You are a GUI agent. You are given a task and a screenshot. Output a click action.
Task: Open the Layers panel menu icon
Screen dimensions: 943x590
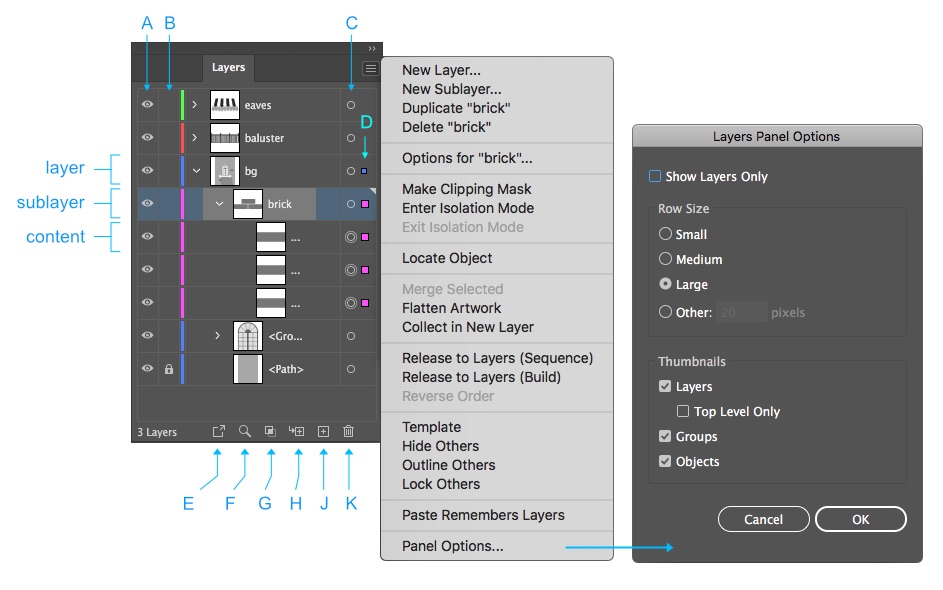click(x=371, y=69)
